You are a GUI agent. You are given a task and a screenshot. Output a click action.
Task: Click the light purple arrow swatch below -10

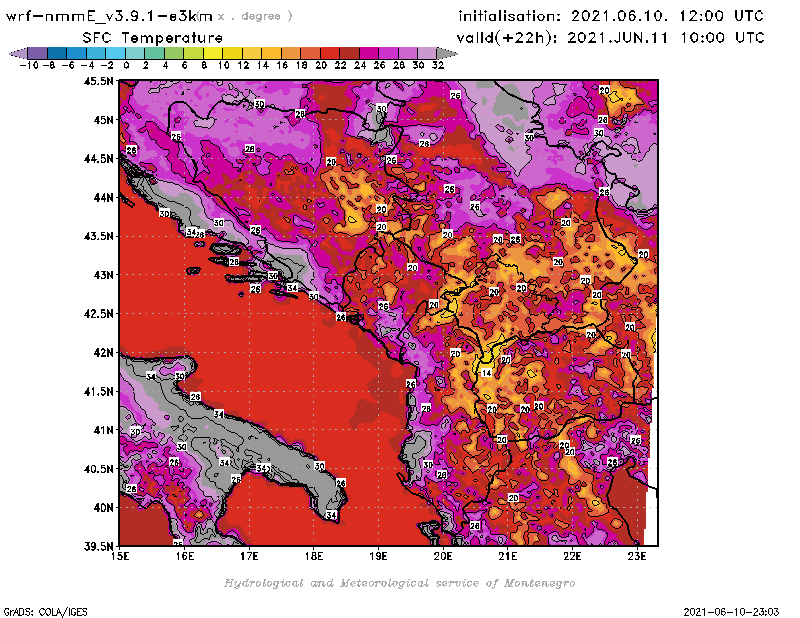(x=18, y=53)
